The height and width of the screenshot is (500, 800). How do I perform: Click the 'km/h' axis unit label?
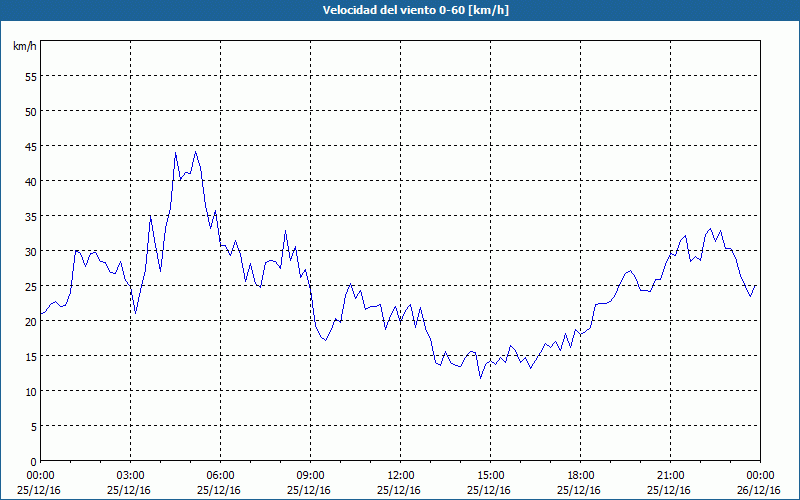coord(24,46)
